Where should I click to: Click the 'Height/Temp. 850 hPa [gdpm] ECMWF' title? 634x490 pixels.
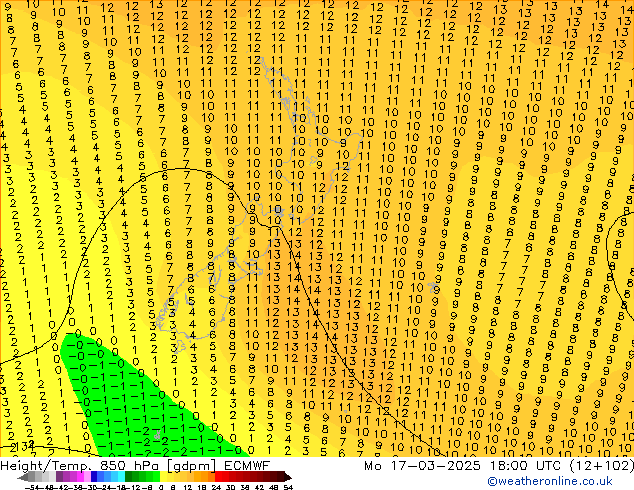pos(135,466)
